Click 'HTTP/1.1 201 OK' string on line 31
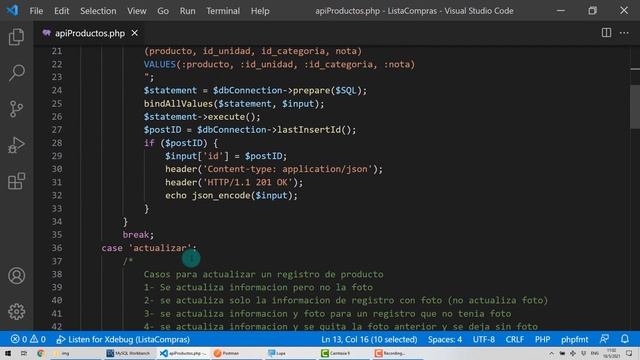Viewport: 640px width, 360px height. pos(247,182)
